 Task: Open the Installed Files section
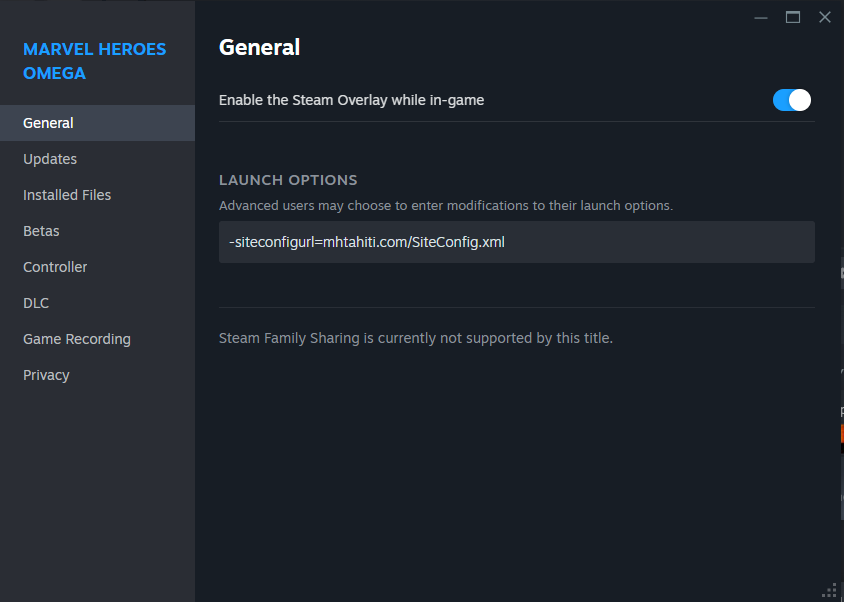[x=67, y=195]
